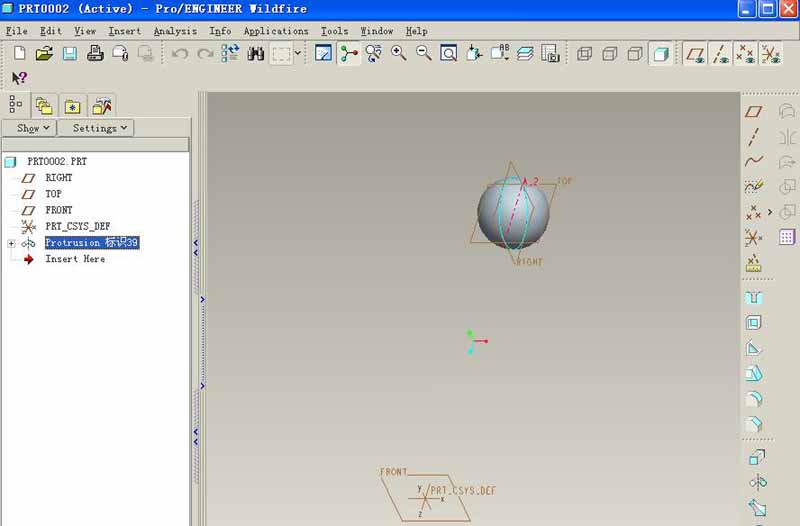Select PRT_CSYS_DEF in model tree
800x526 pixels.
(78, 227)
